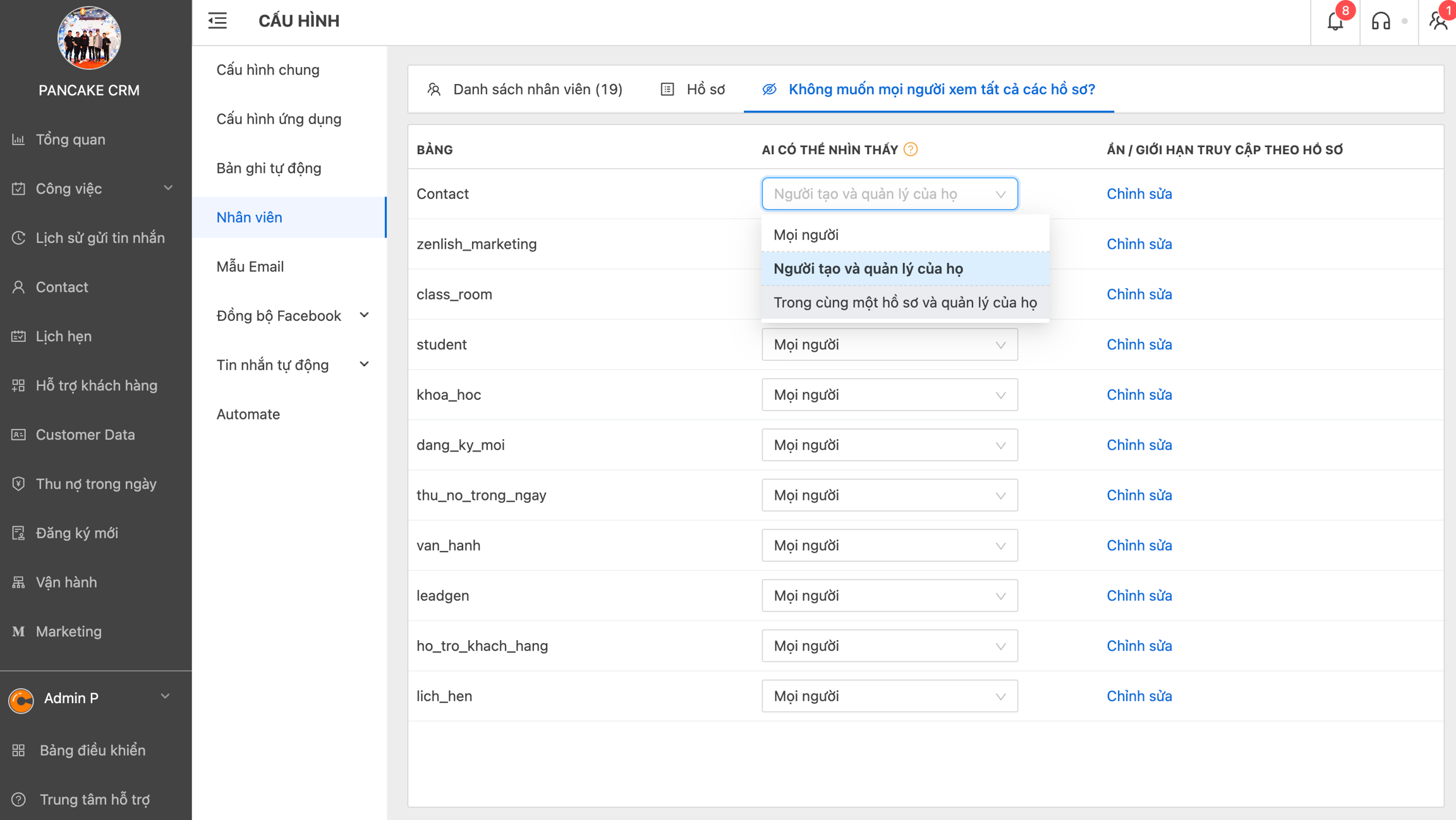Click Chỉnh sửa on the leadgen row
1456x820 pixels.
1139,596
